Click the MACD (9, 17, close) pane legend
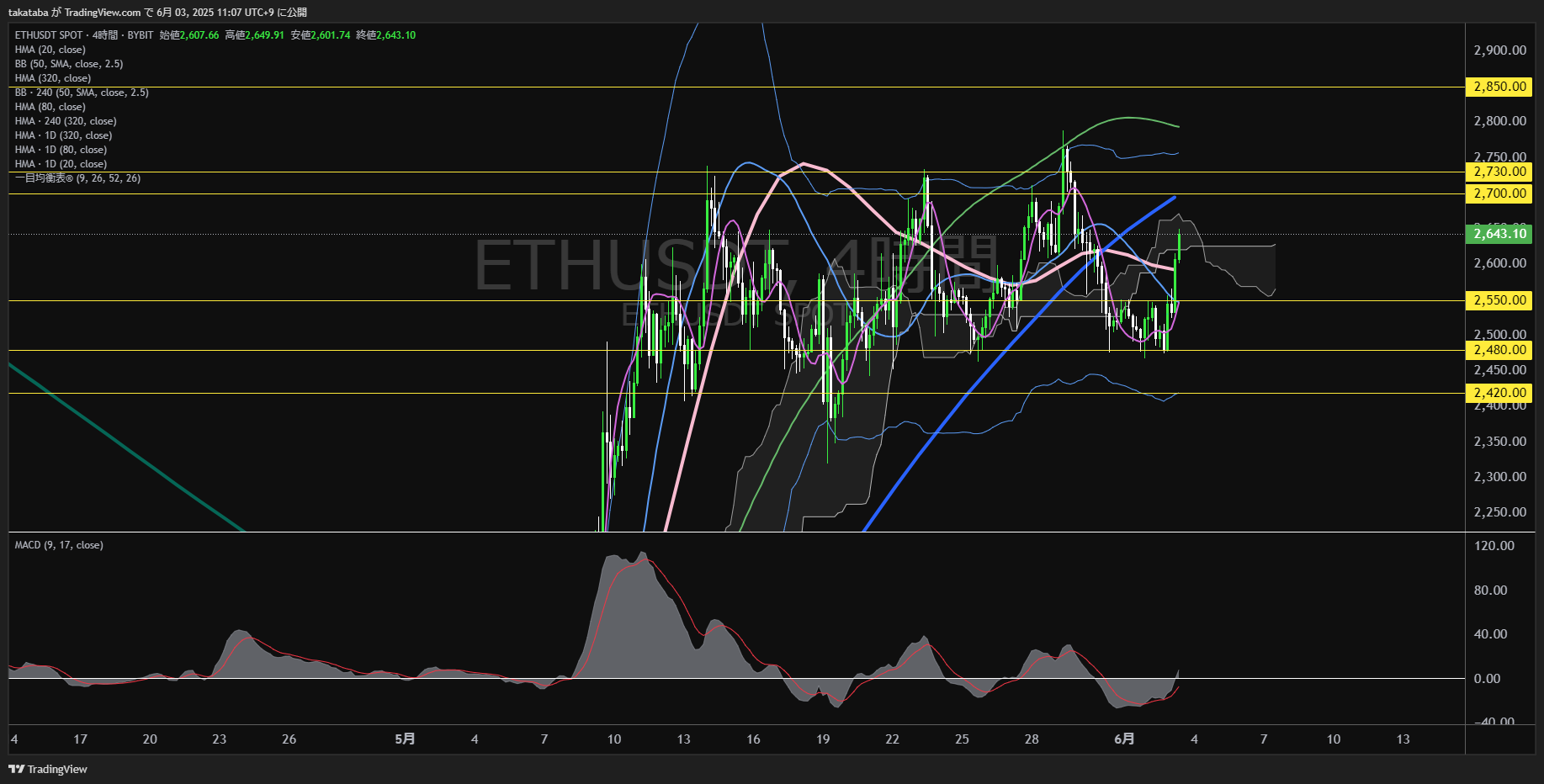1544x784 pixels. 59,545
